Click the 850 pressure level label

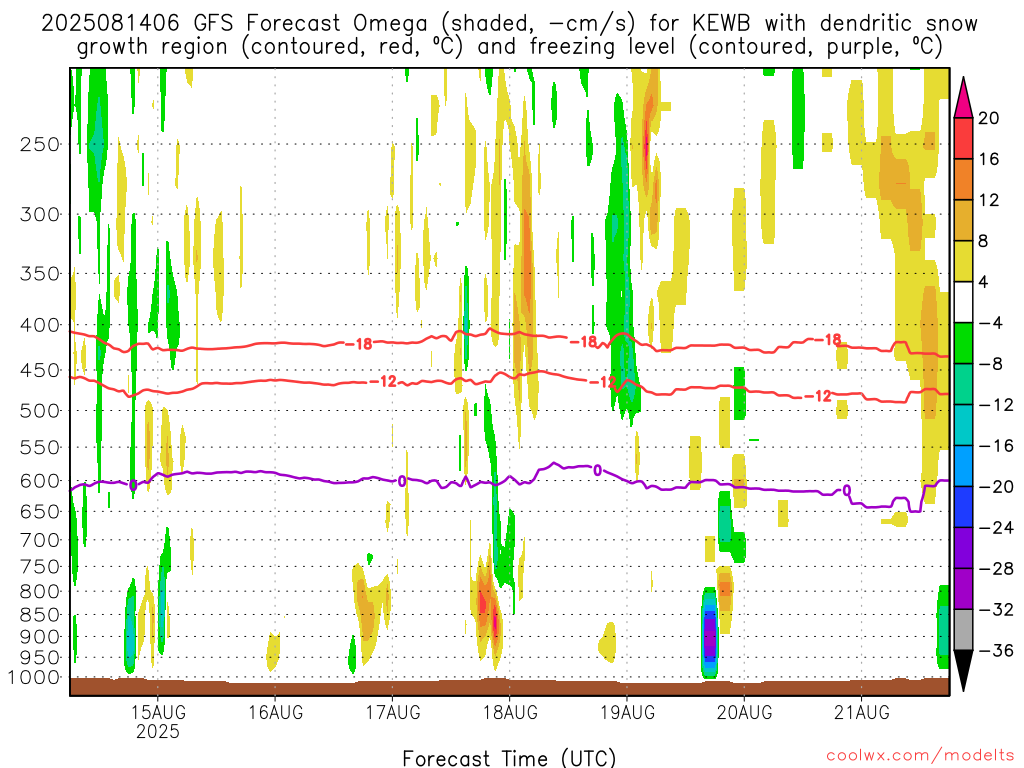[40, 615]
